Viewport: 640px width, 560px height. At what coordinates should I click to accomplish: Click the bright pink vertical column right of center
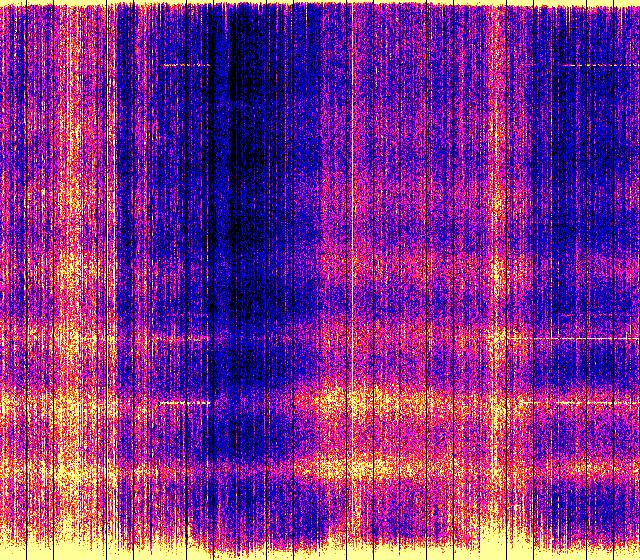point(495,200)
